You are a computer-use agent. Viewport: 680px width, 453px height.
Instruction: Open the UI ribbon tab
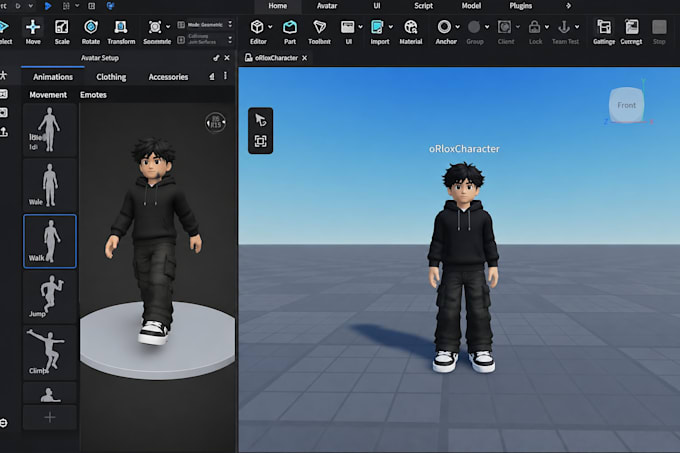click(x=376, y=6)
